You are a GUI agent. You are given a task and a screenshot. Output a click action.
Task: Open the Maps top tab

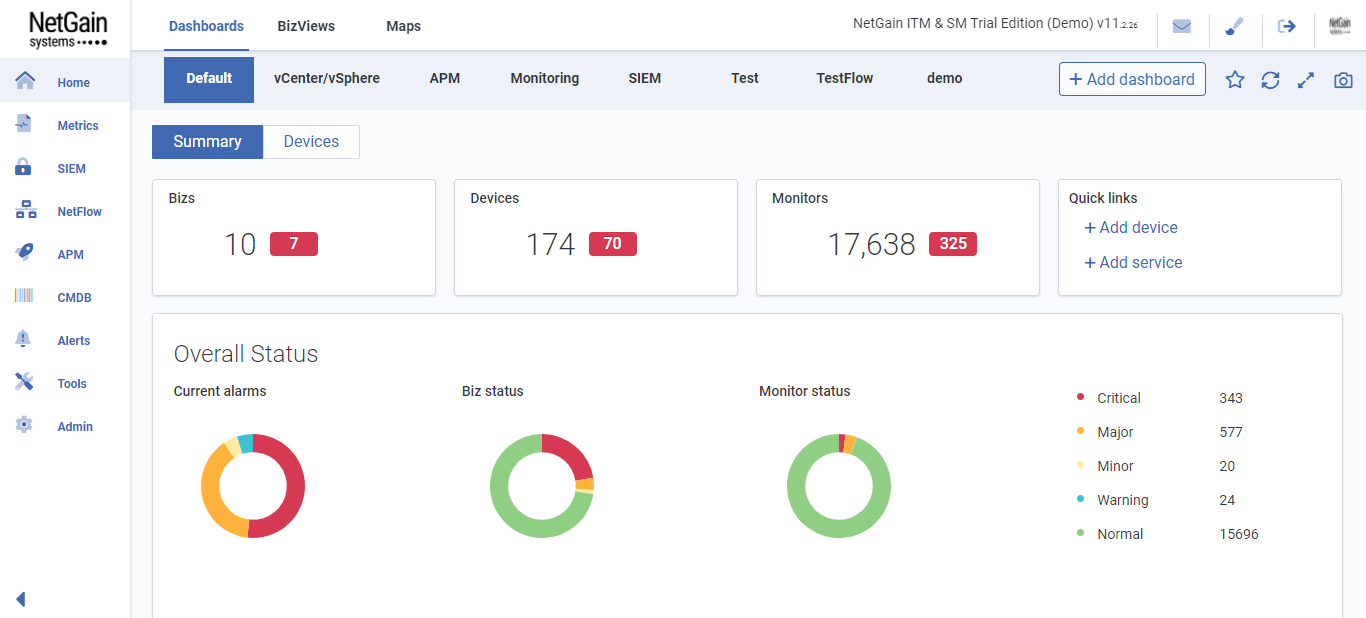tap(403, 26)
